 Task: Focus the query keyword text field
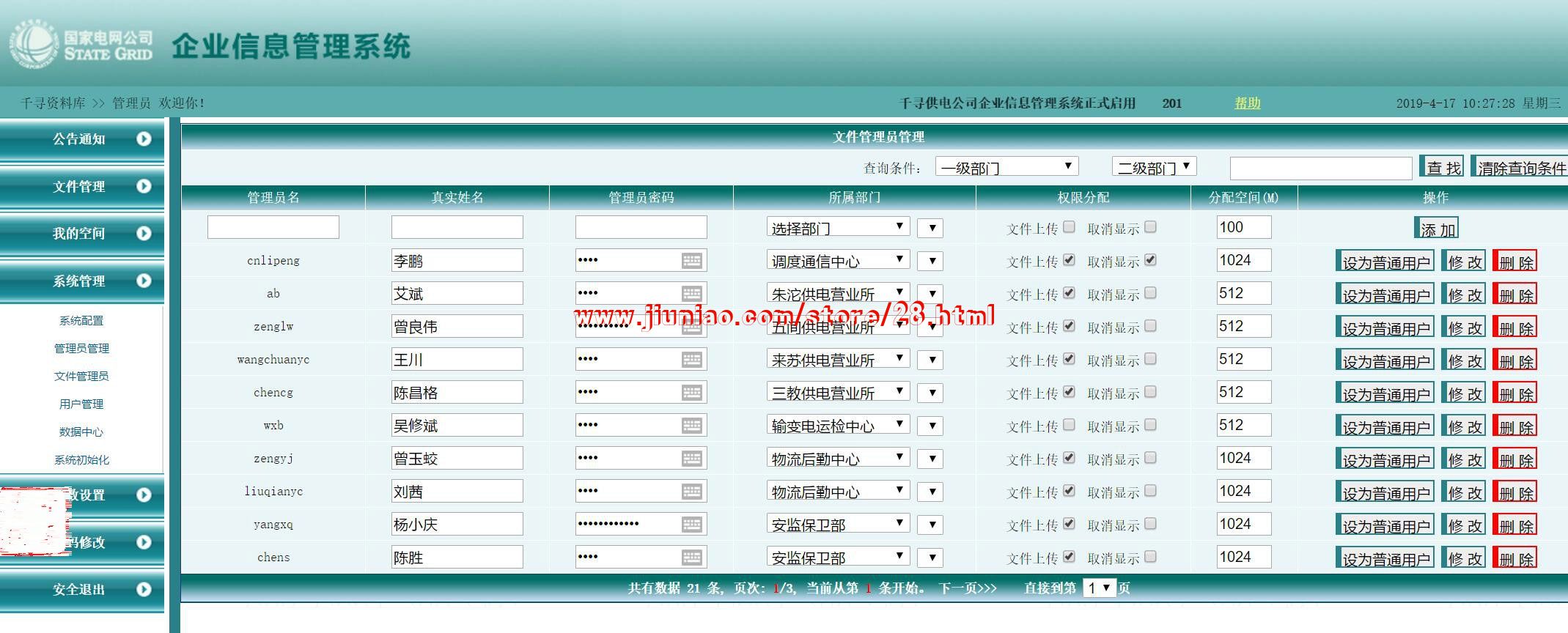pyautogui.click(x=1321, y=169)
